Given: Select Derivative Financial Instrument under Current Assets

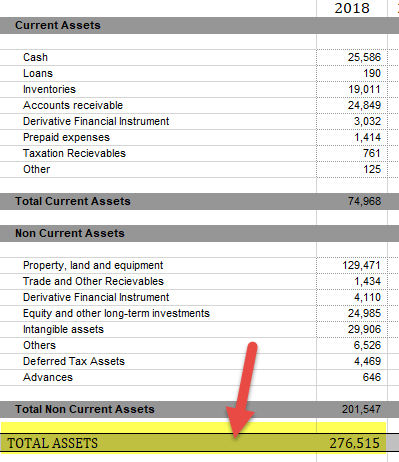Looking at the screenshot, I should [x=96, y=121].
